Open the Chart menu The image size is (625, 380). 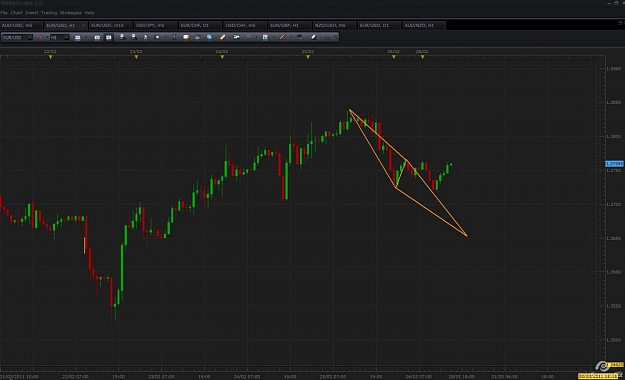[16, 13]
